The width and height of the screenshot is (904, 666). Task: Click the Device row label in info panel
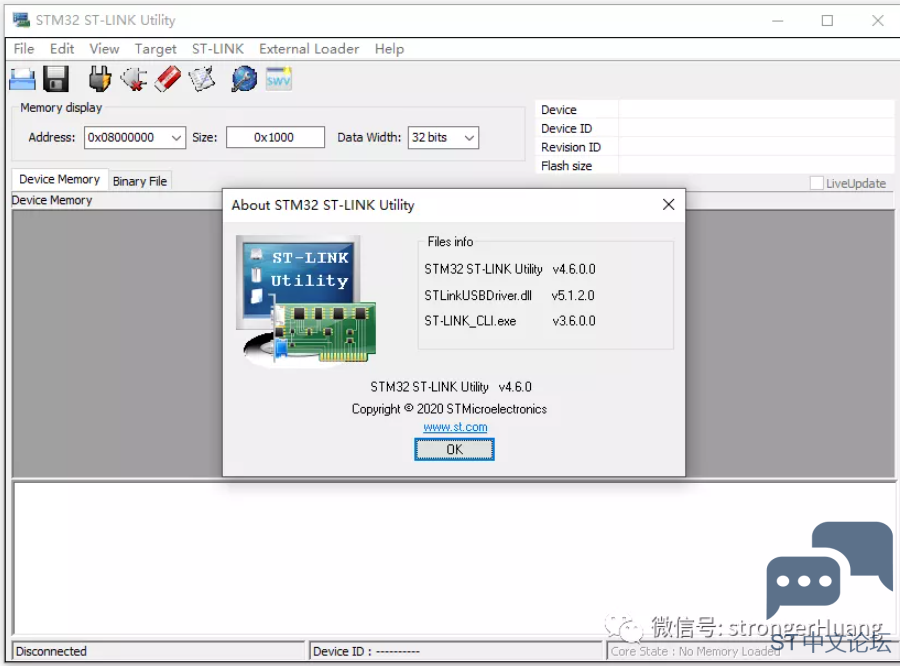point(558,110)
